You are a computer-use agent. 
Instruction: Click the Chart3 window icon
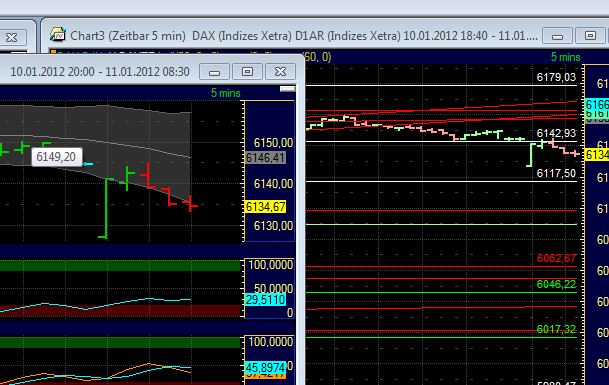(58, 35)
